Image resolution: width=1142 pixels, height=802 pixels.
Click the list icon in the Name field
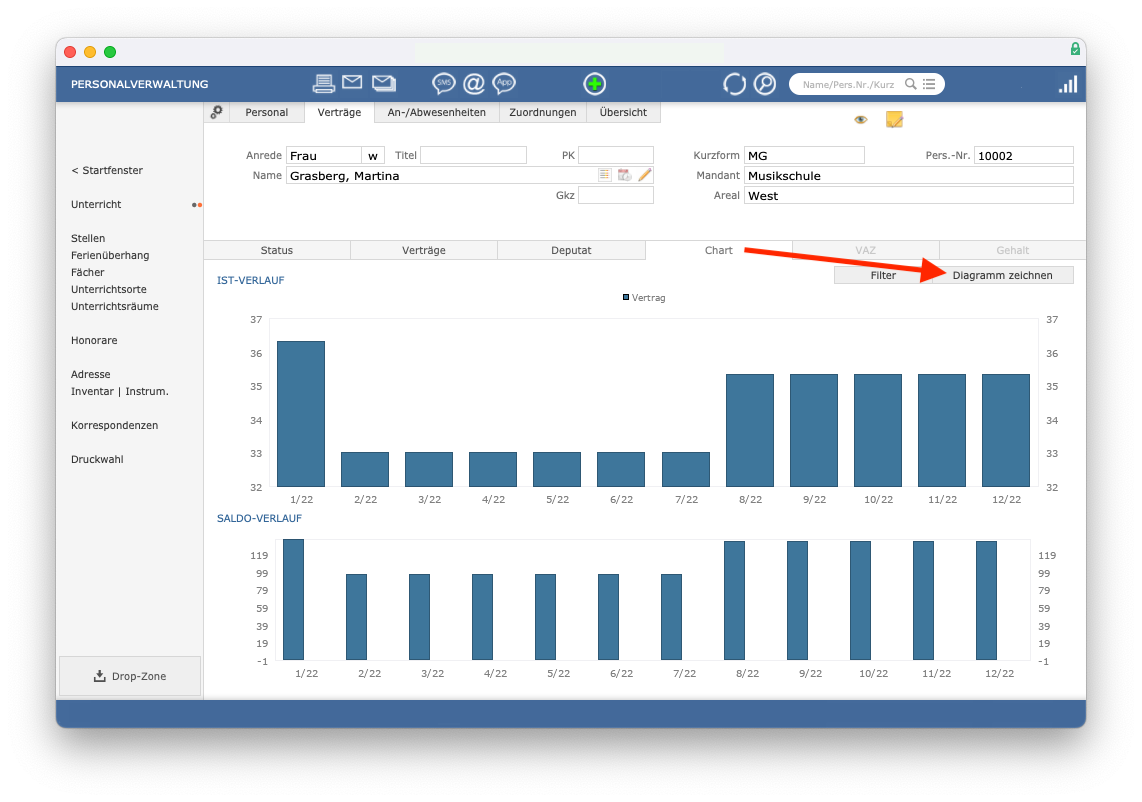(x=605, y=175)
